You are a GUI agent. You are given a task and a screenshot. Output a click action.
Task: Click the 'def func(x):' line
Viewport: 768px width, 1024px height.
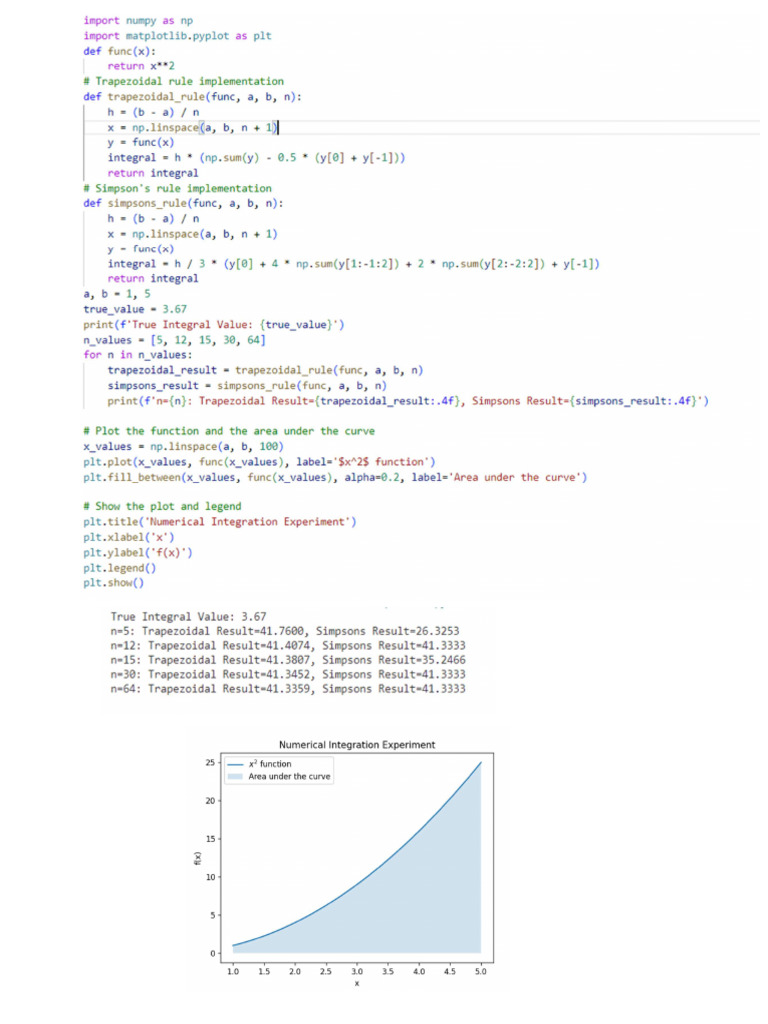point(120,51)
